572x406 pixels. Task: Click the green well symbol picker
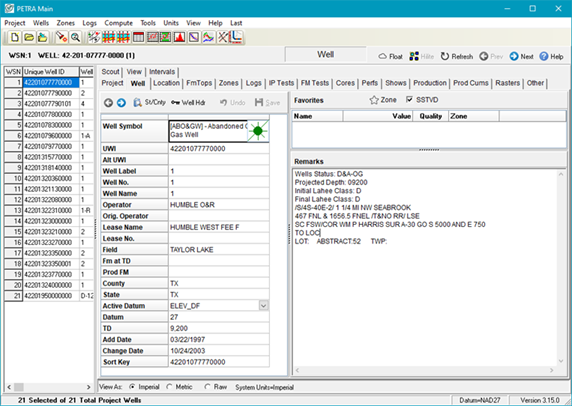point(258,131)
